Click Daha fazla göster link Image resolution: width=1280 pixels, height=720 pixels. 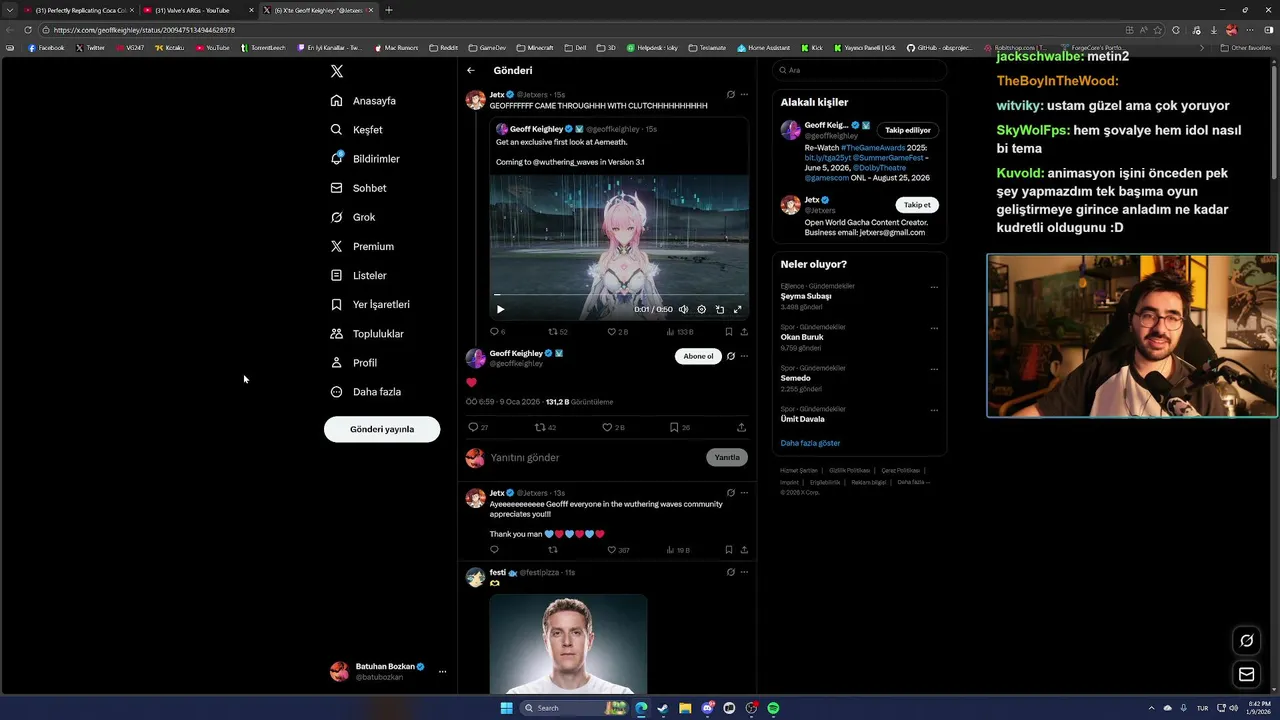[810, 443]
